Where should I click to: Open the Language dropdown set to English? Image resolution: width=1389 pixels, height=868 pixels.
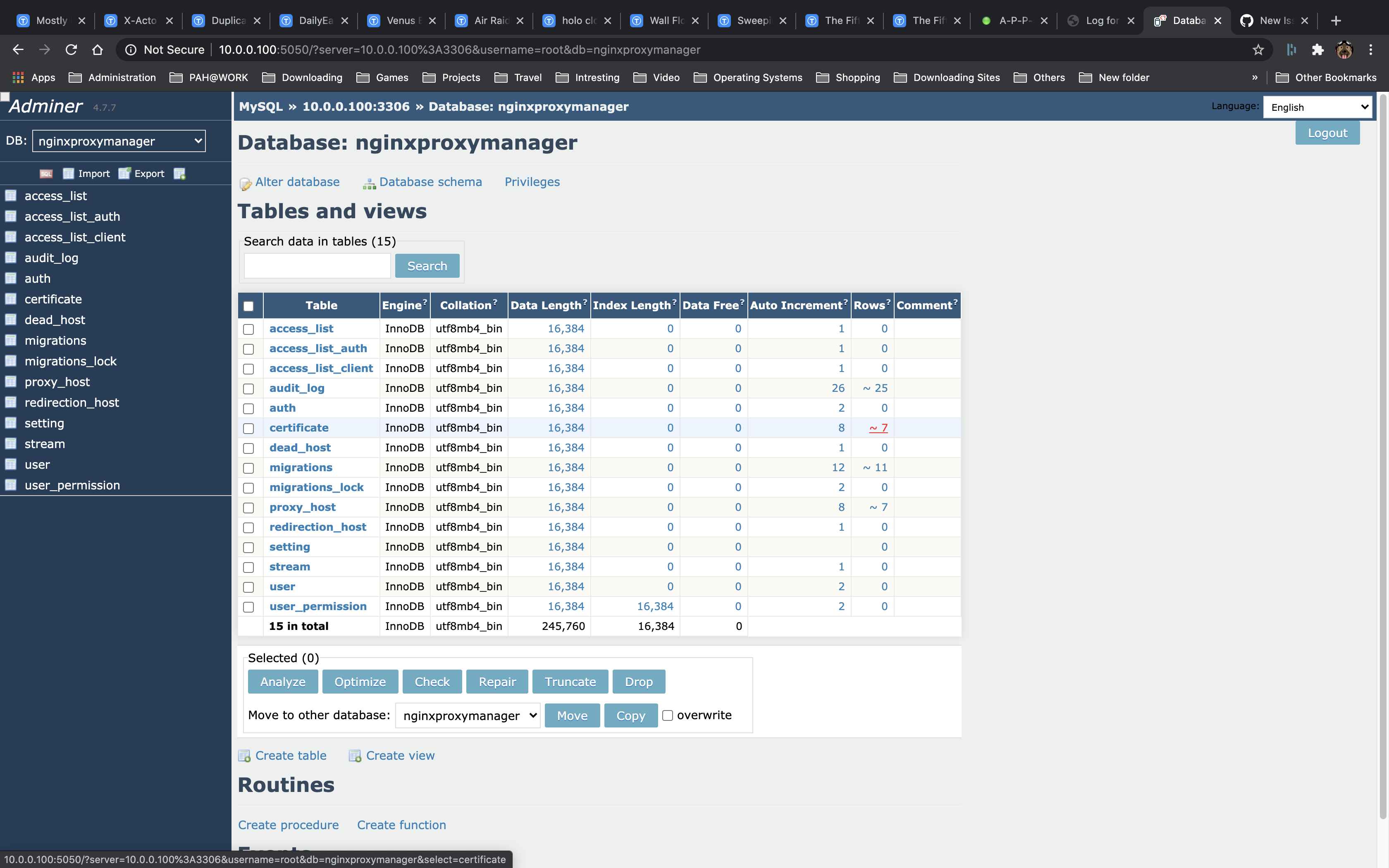1317,107
